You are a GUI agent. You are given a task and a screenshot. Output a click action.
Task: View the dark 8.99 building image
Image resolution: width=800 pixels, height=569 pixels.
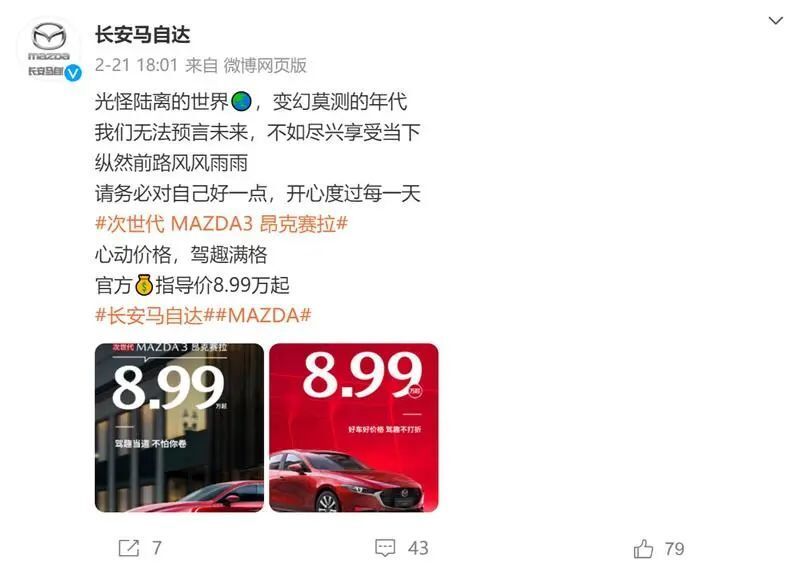tap(179, 428)
